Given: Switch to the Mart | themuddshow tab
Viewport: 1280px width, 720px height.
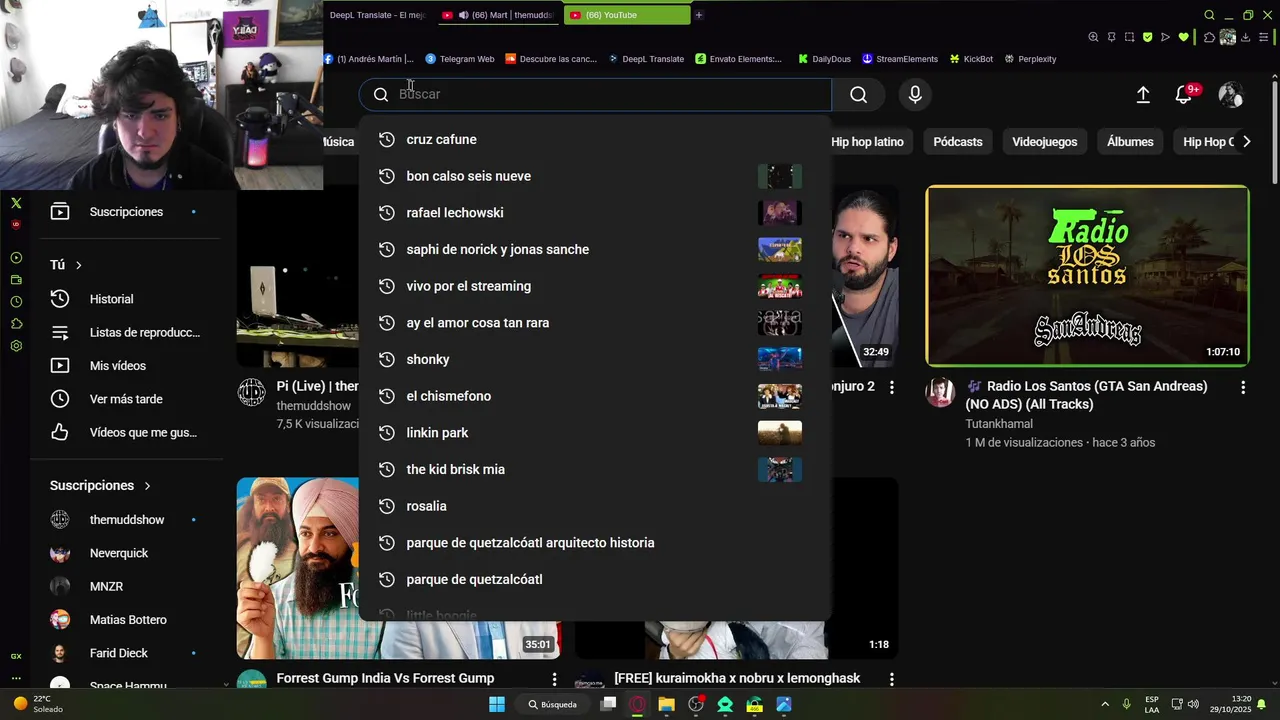Looking at the screenshot, I should (497, 15).
